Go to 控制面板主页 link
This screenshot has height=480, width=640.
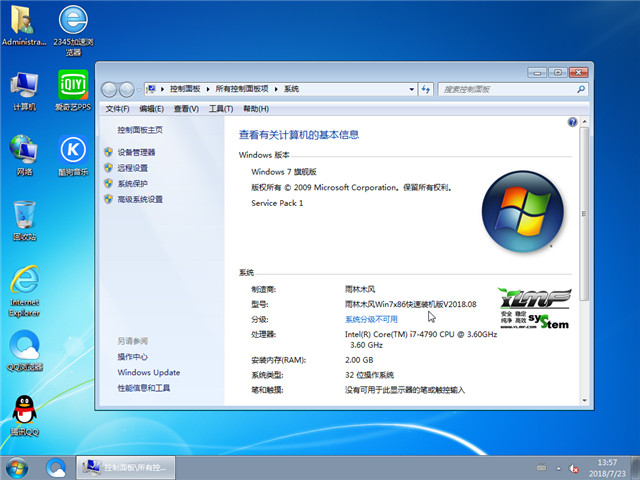click(x=140, y=130)
